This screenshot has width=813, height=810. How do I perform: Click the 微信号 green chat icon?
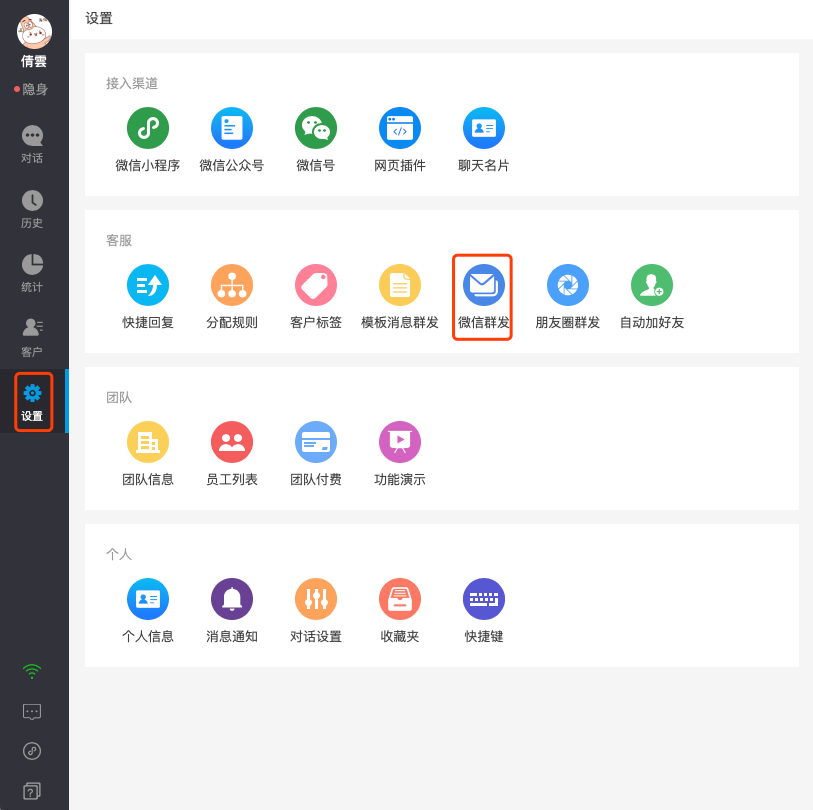pos(316,128)
